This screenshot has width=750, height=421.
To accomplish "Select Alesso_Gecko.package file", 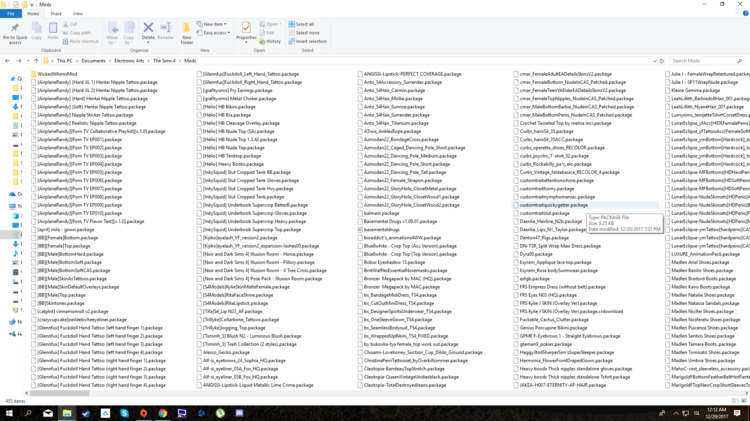I will pyautogui.click(x=226, y=352).
